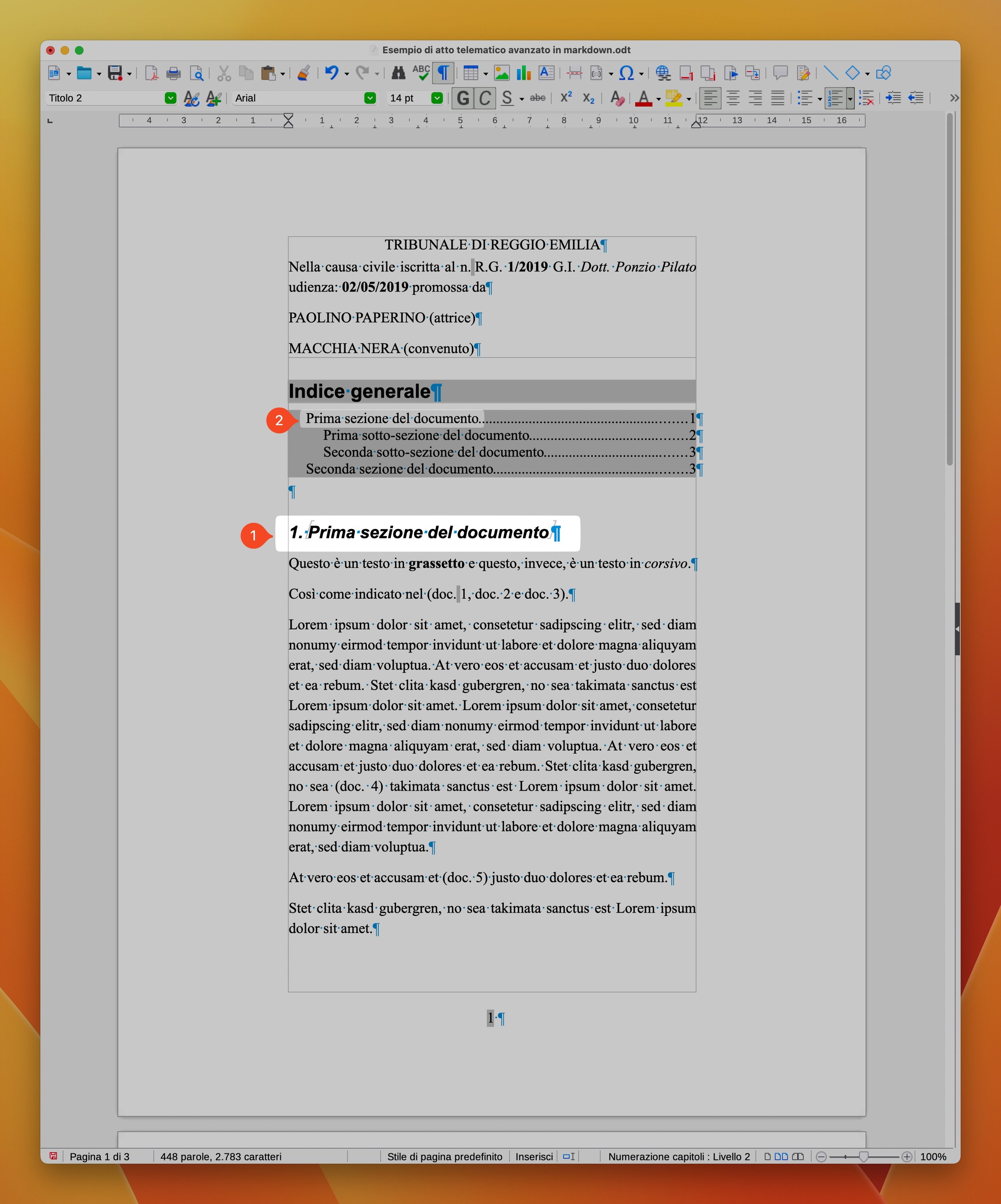Toggle underline (S) formatting

[507, 98]
